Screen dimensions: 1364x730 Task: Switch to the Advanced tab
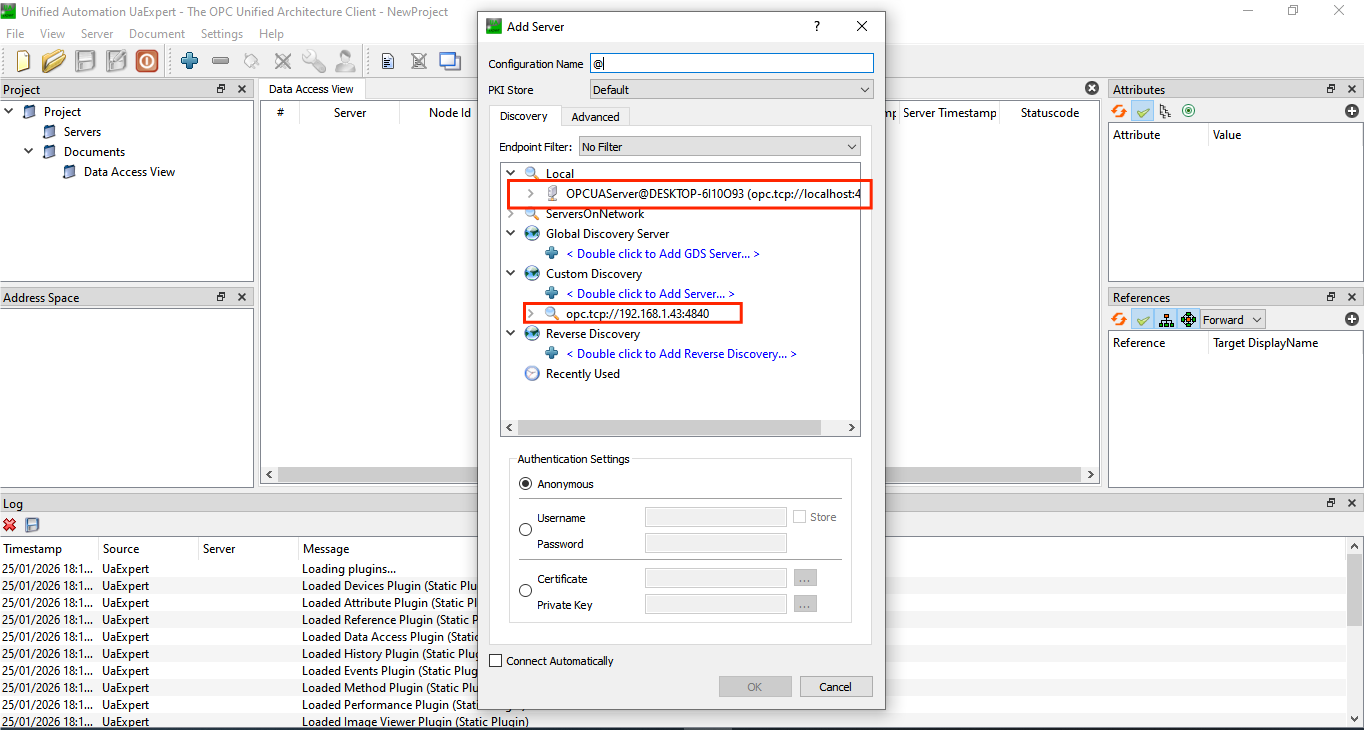[595, 117]
